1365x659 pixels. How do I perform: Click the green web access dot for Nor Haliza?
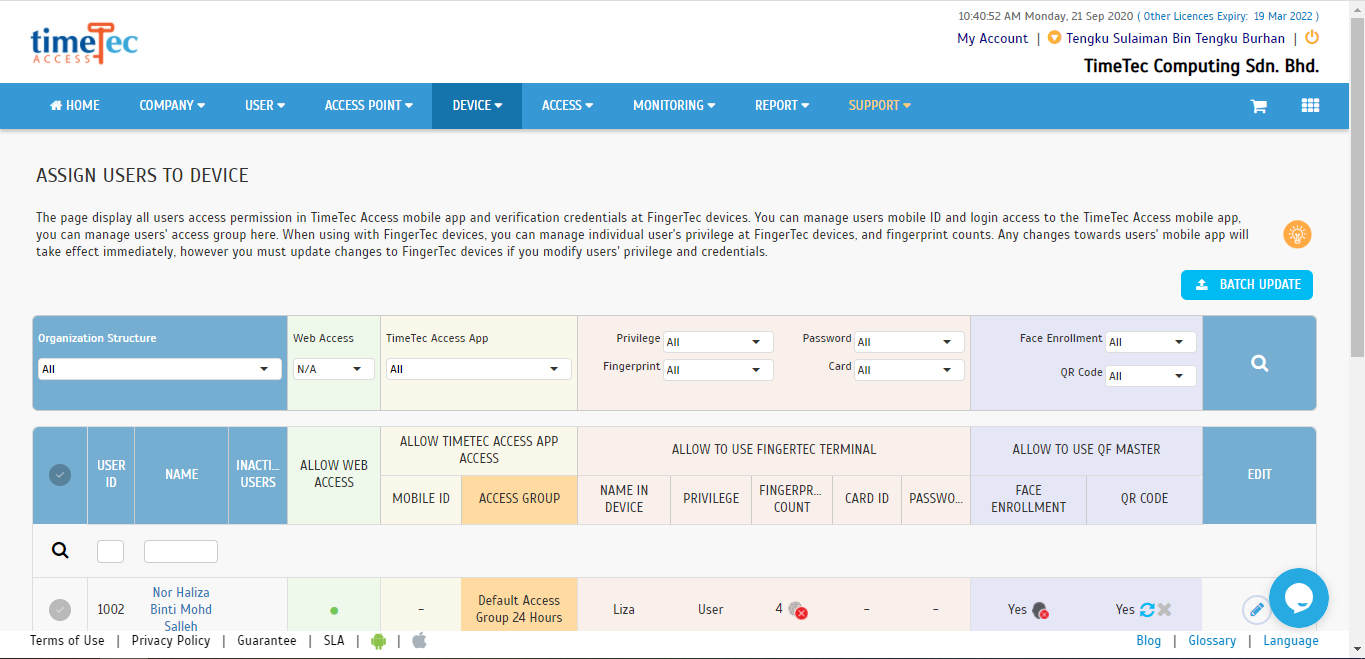pos(334,610)
